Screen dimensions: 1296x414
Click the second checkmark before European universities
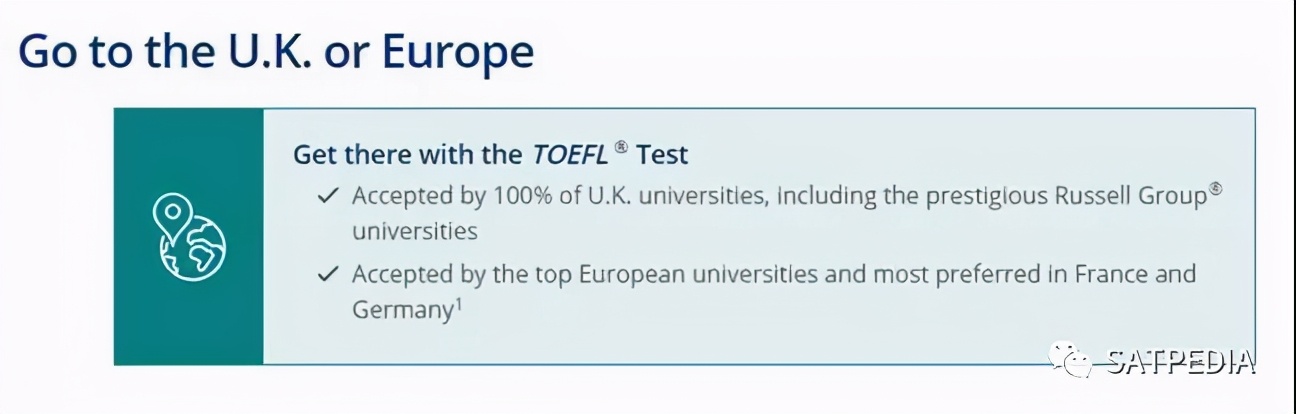[x=327, y=274]
